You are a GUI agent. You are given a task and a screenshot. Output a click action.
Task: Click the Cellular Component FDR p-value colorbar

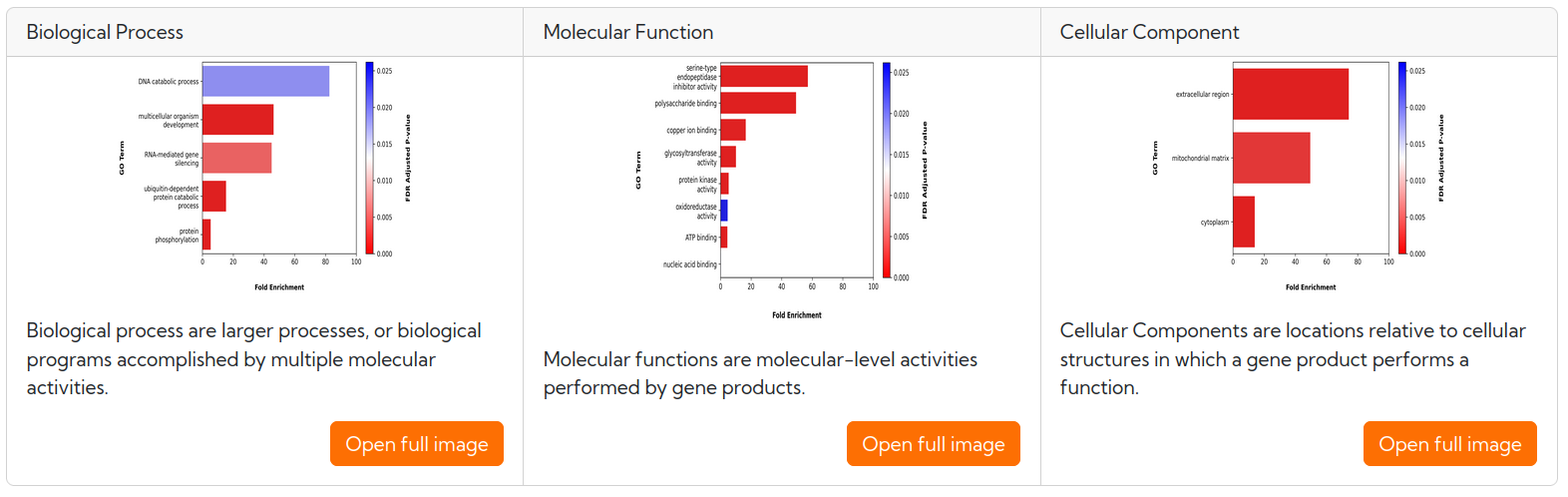pyautogui.click(x=1402, y=158)
